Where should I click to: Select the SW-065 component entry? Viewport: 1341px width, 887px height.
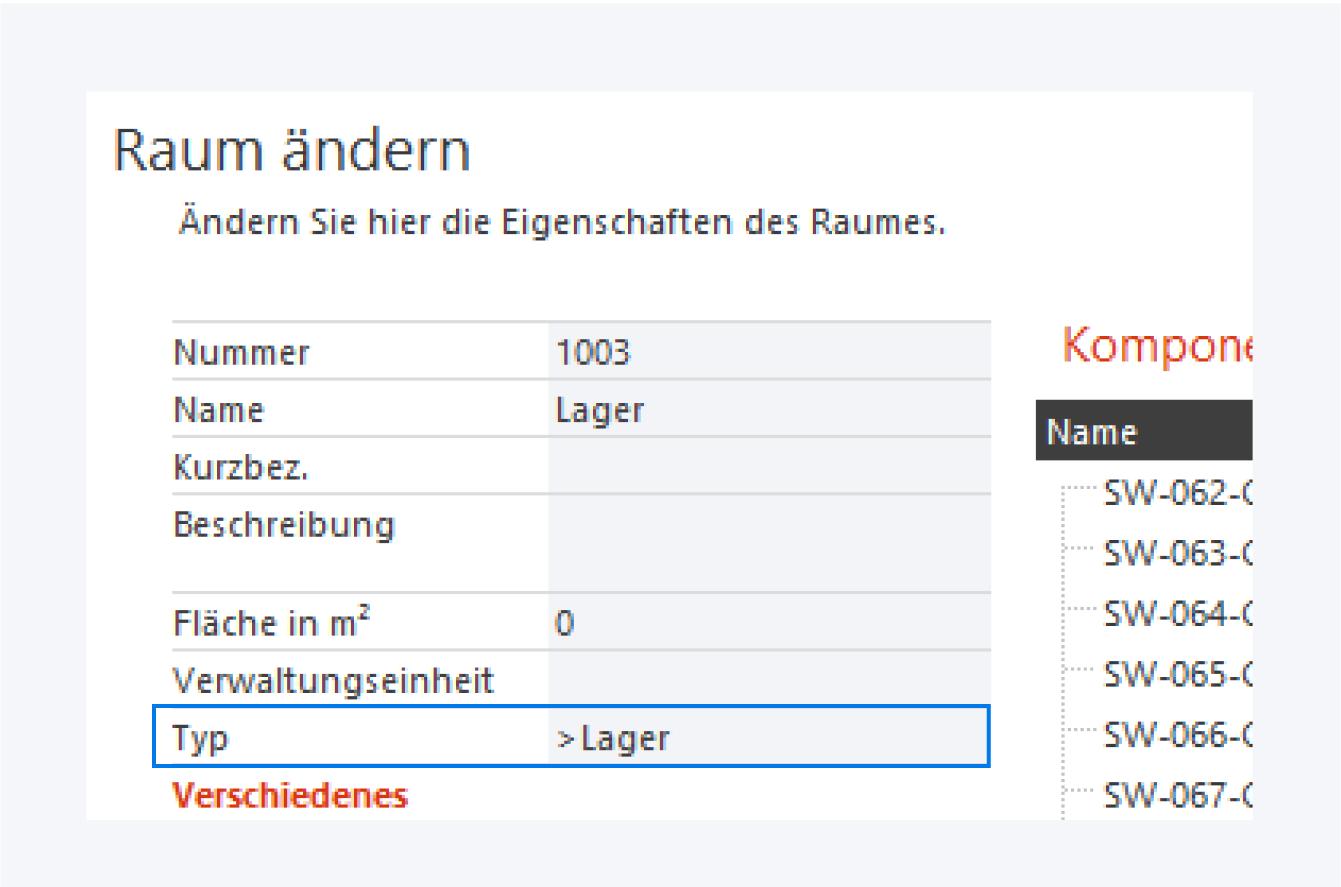[1177, 675]
